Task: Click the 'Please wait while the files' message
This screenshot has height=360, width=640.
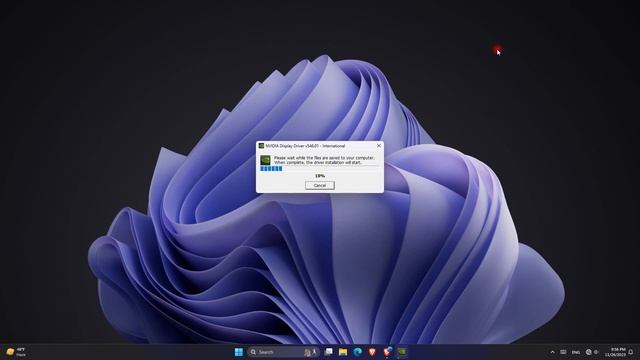Action: pyautogui.click(x=324, y=160)
